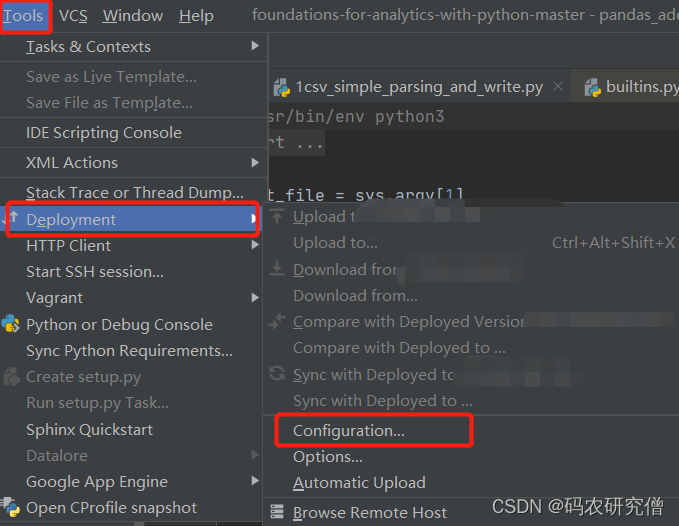Screen dimensions: 679x526
Task: Click the Create setup.py file icon
Action: [x=12, y=376]
